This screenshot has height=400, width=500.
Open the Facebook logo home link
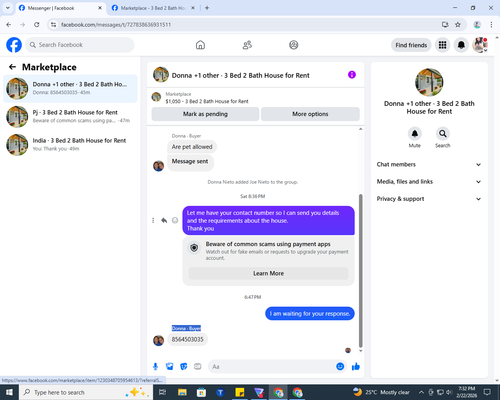click(14, 45)
